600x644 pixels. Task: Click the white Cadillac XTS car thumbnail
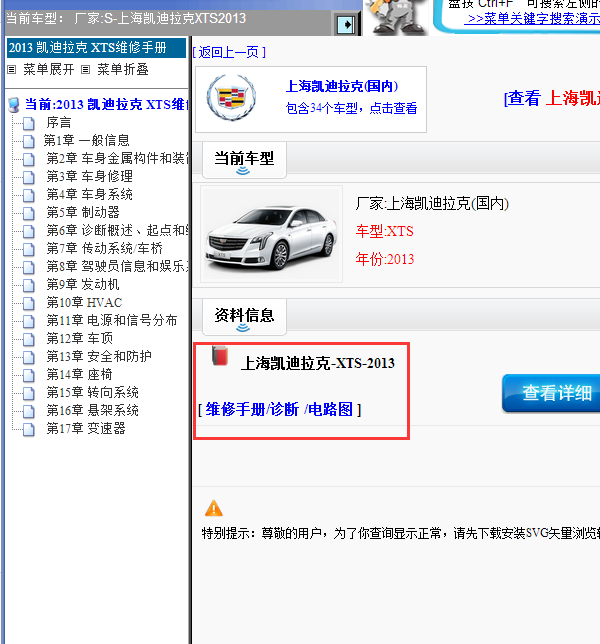tap(271, 234)
